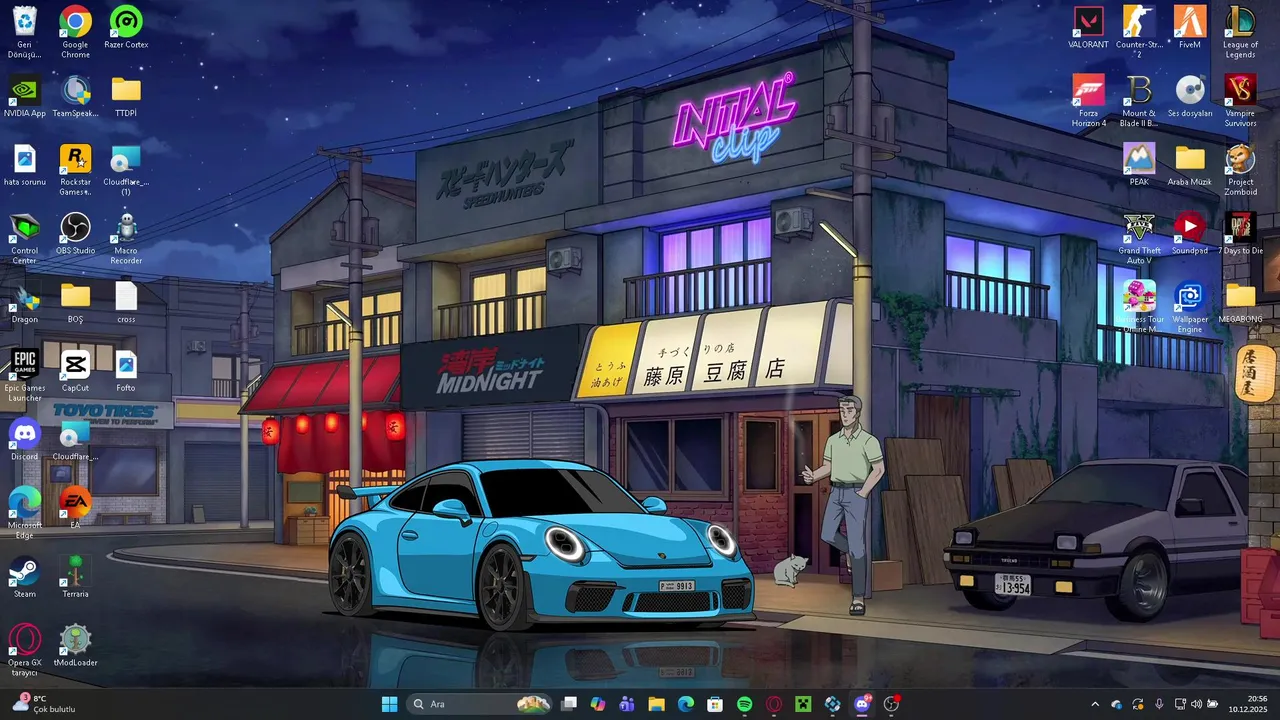This screenshot has height=720, width=1280.
Task: Click the 'Ara' taskbar search box
Action: tap(480, 704)
